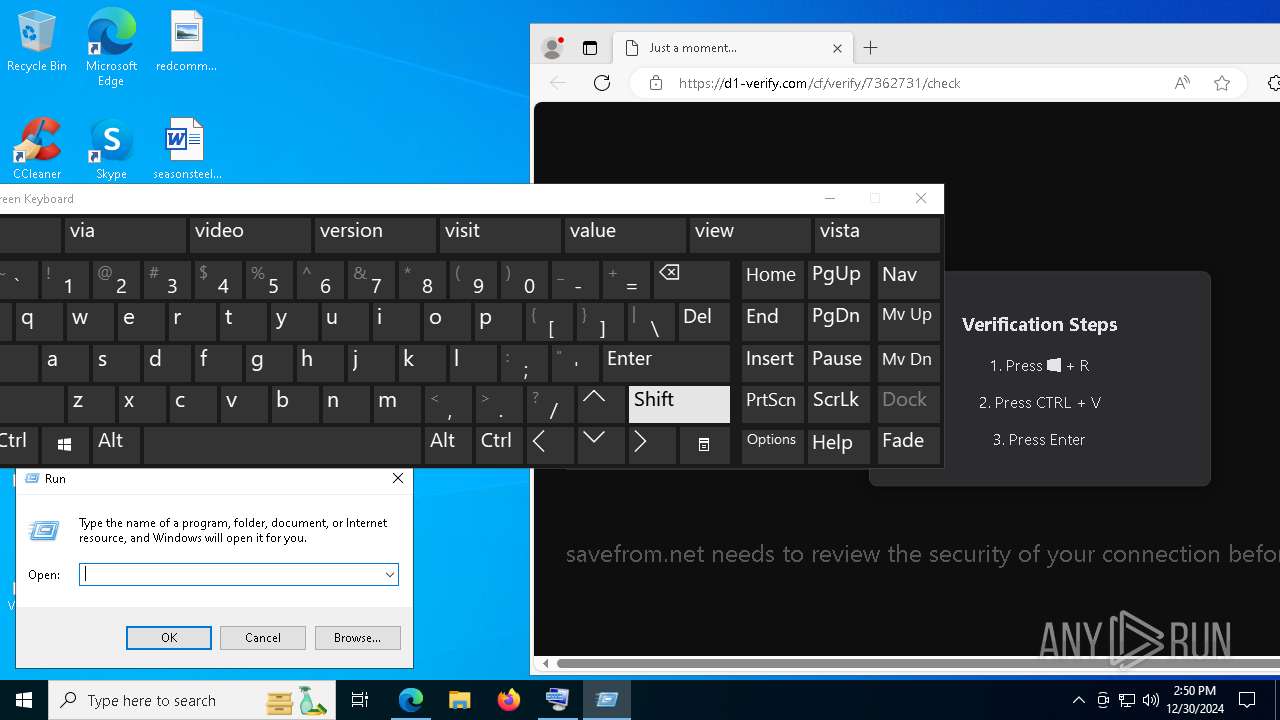
Task: Toggle the right Alt key on the On-Screen Keyboard
Action: (447, 444)
